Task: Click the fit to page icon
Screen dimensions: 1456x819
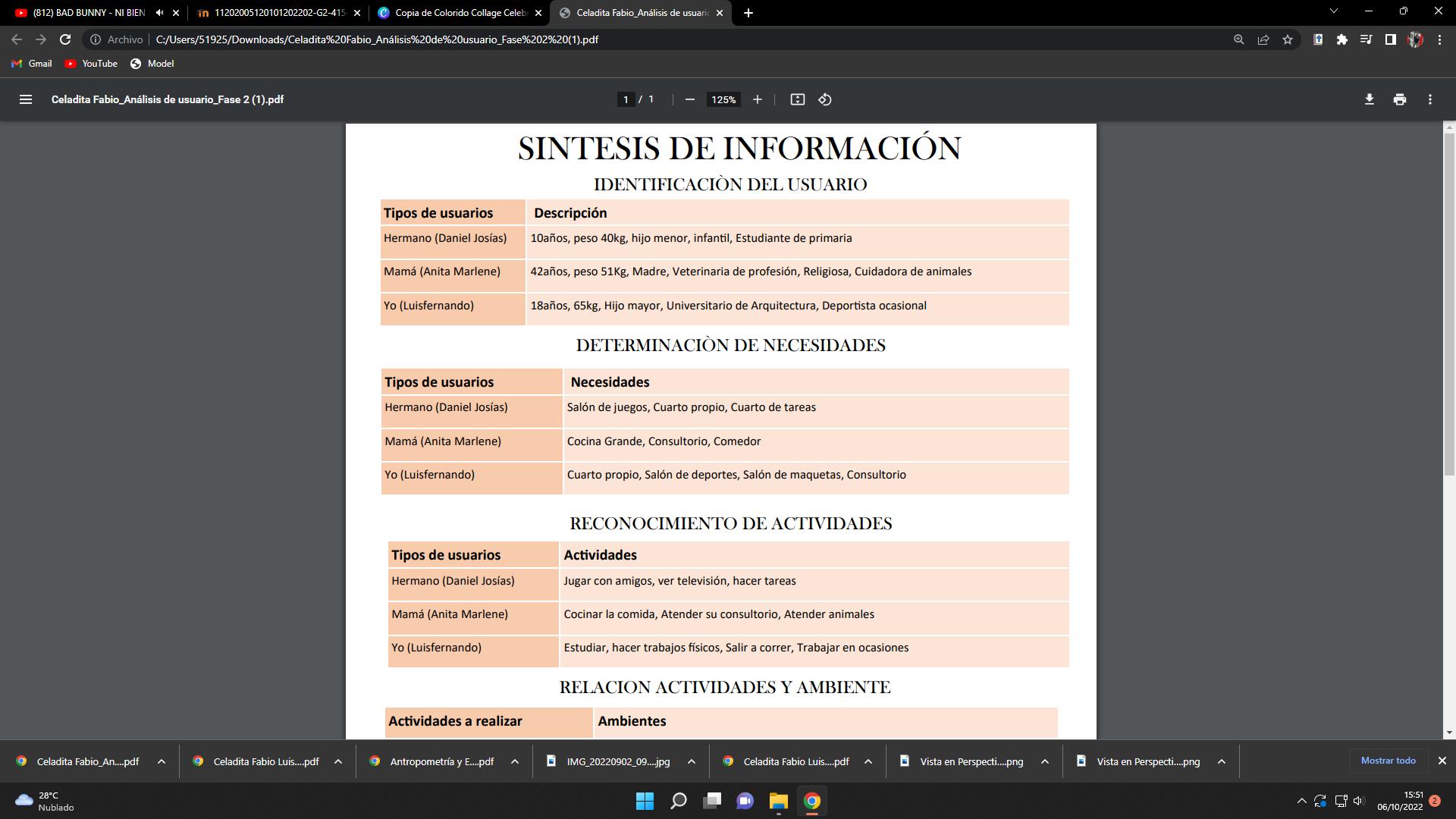Action: [797, 99]
